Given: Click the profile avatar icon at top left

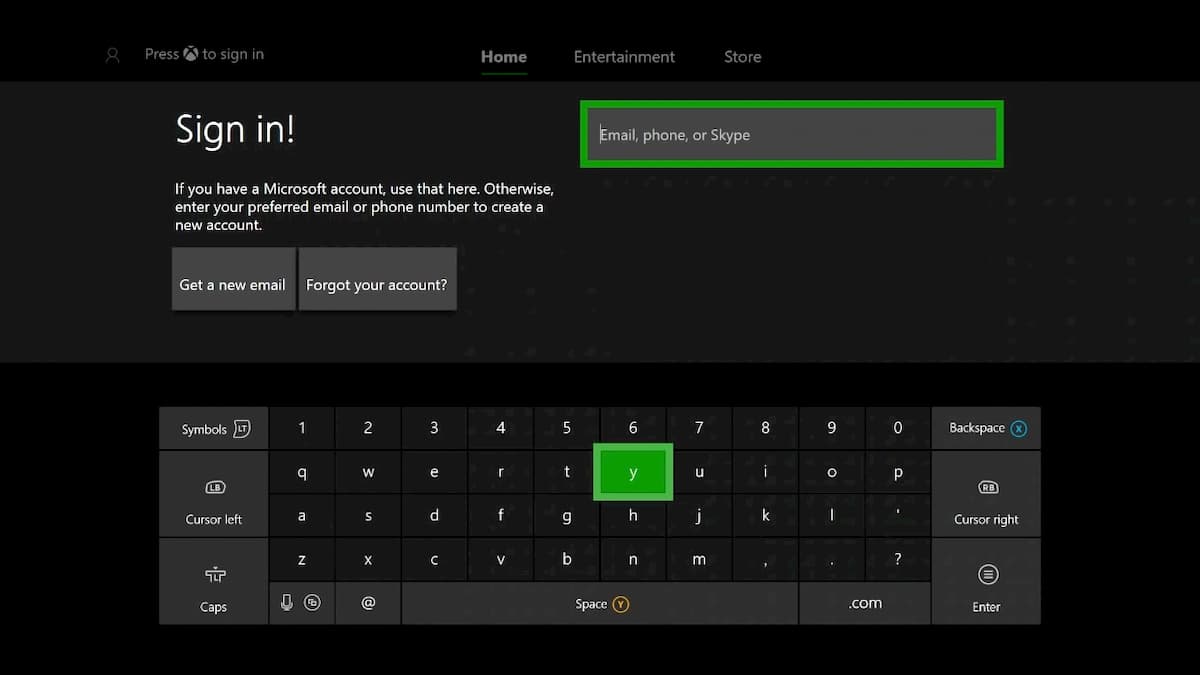Looking at the screenshot, I should click(x=112, y=56).
